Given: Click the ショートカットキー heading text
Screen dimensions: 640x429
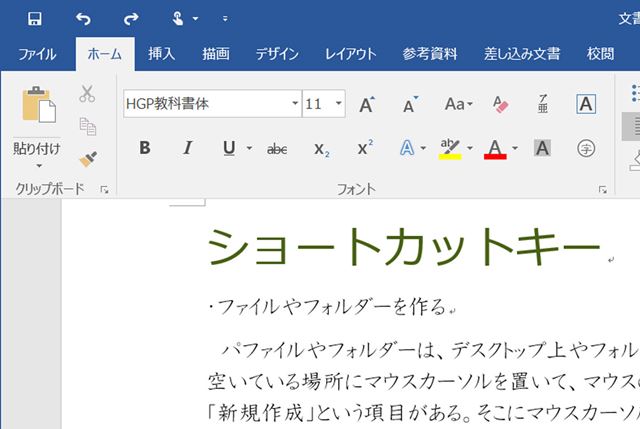Looking at the screenshot, I should (404, 247).
